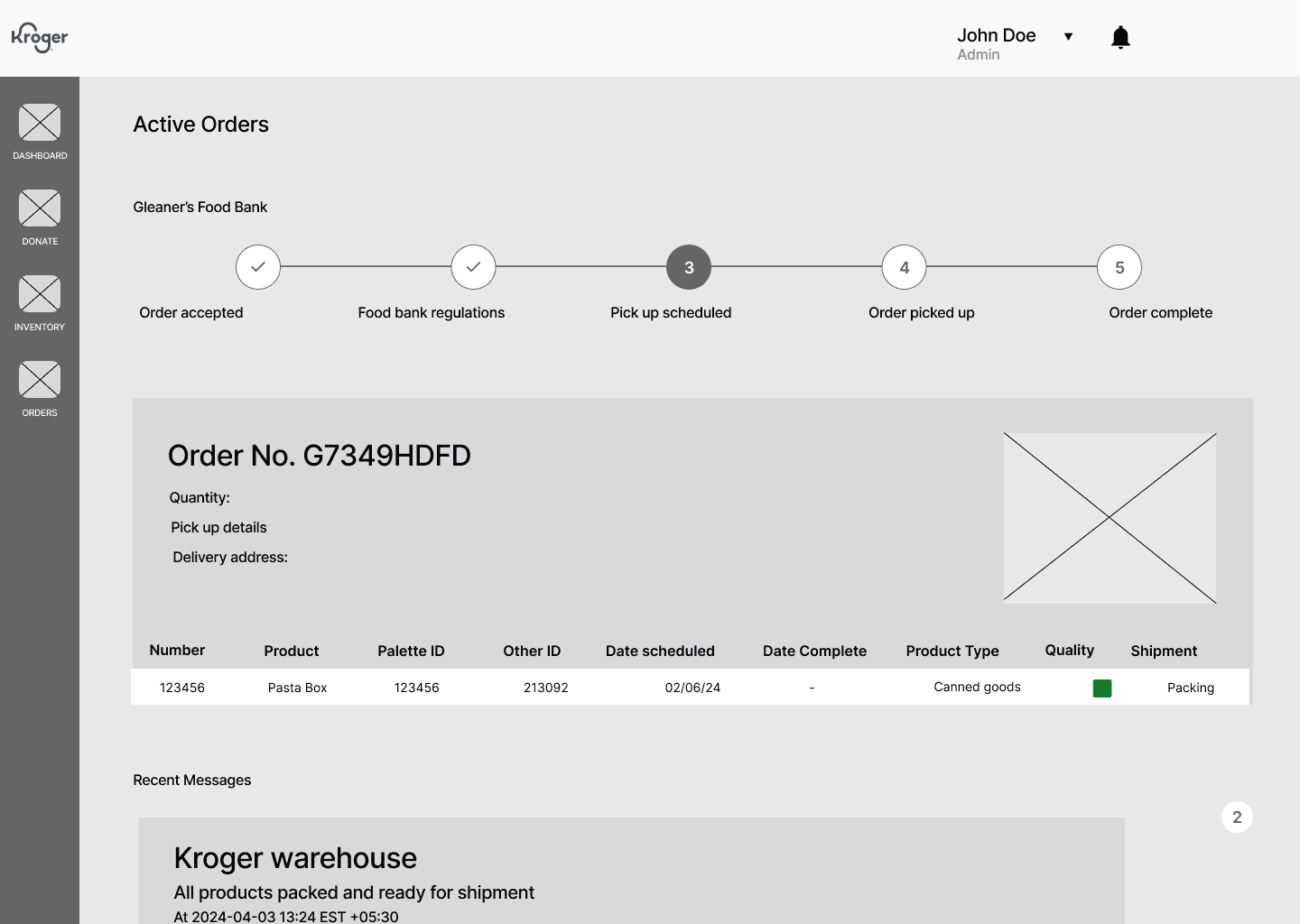
Task: Click the Pasta Box product cell
Action: 297,688
